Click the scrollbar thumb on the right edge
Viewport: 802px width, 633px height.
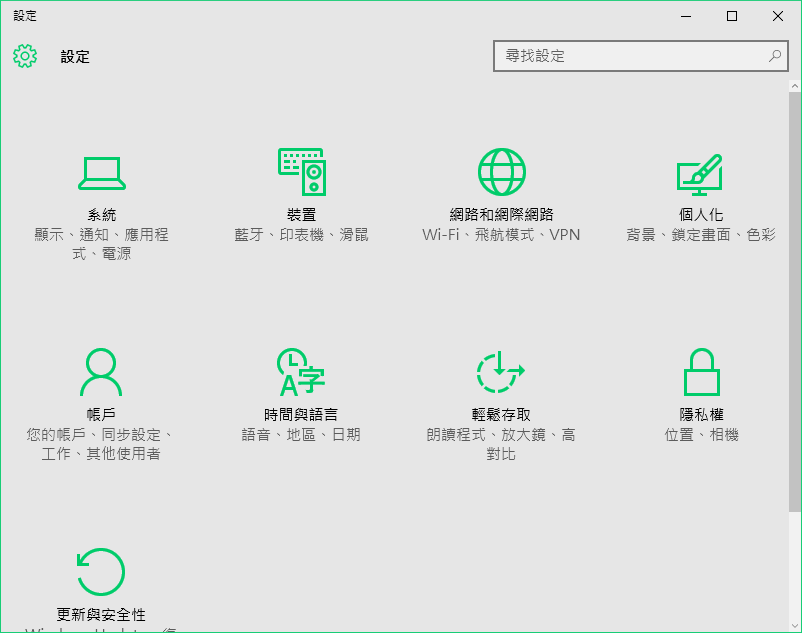(x=795, y=302)
